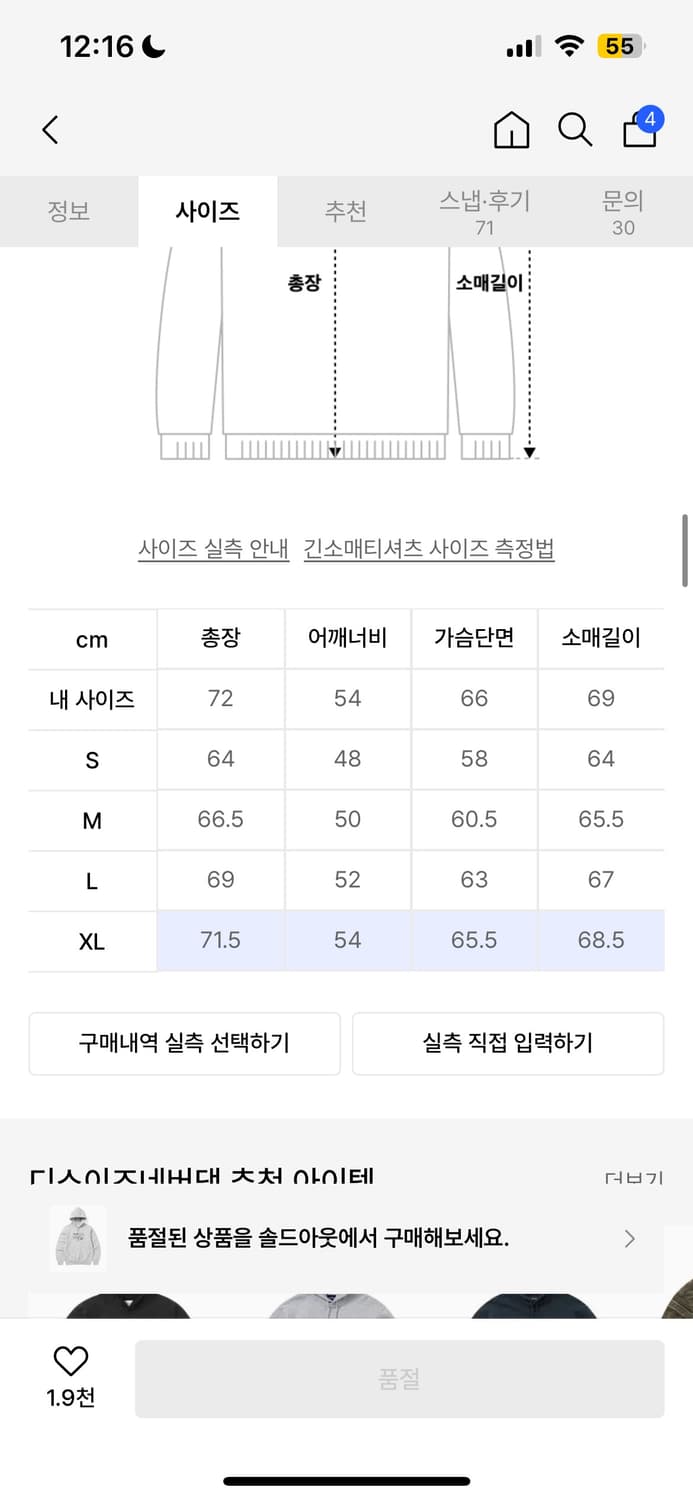Tap the back arrow icon
The height and width of the screenshot is (1500, 693).
coord(51,130)
